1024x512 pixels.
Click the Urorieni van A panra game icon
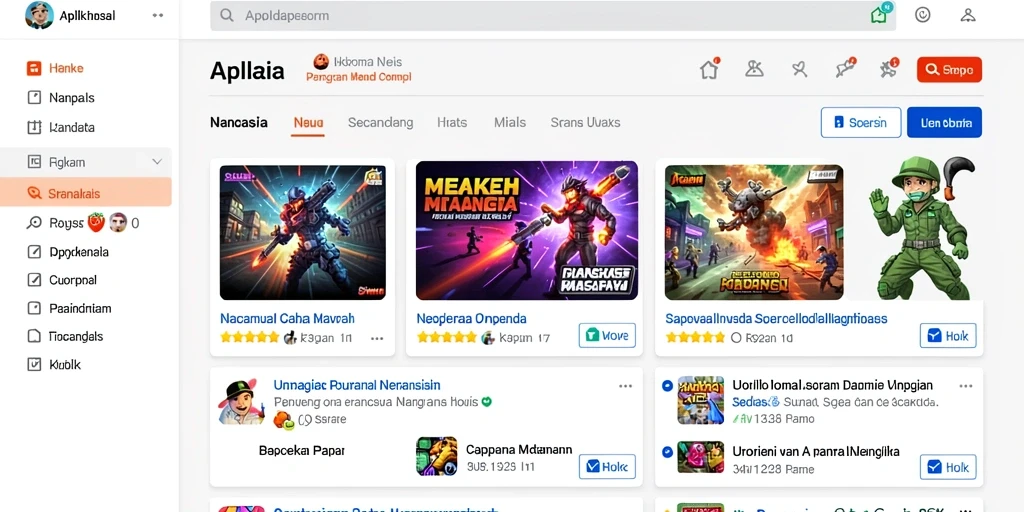pyautogui.click(x=701, y=457)
